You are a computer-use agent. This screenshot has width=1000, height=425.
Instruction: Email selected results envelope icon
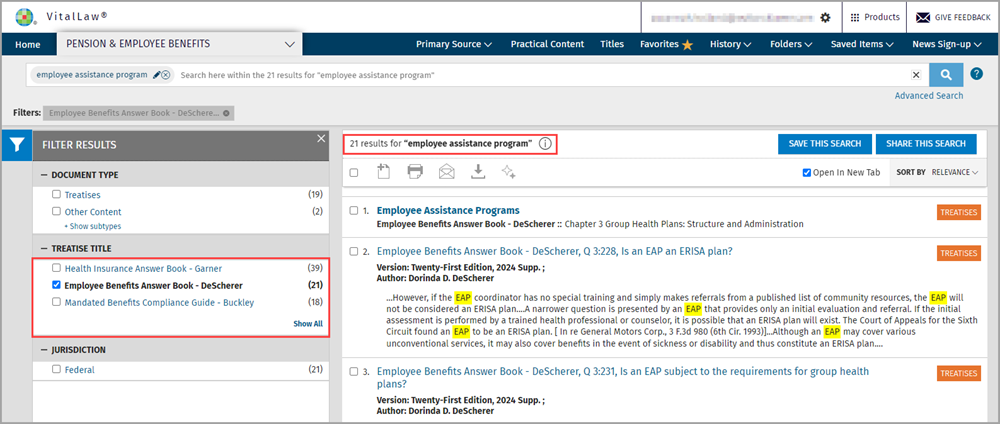coord(447,172)
